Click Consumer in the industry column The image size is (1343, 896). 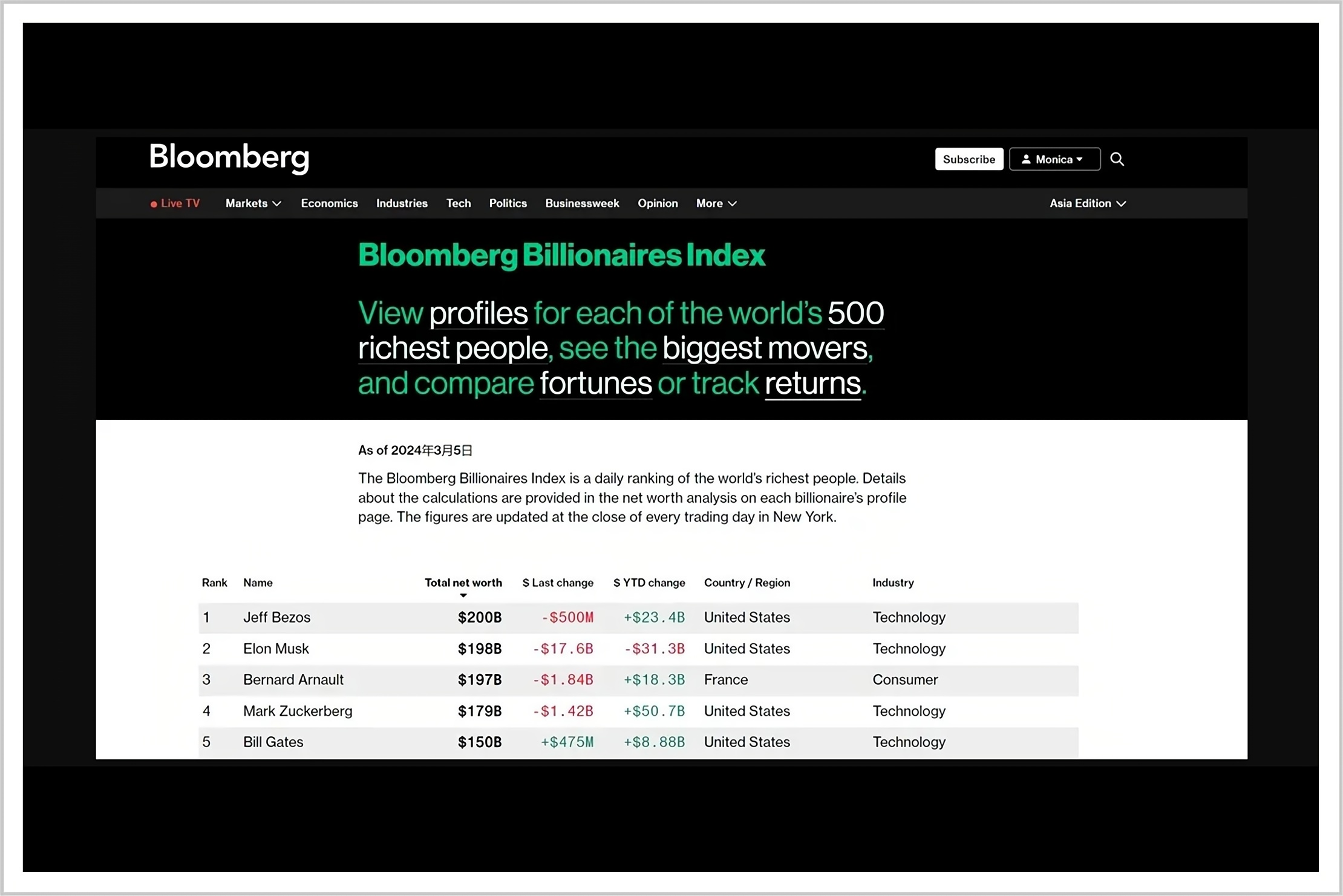pyautogui.click(x=905, y=679)
